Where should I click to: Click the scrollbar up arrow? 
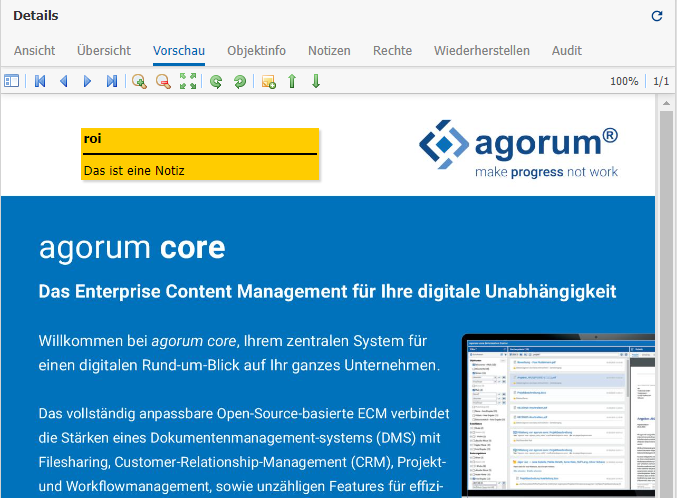point(666,103)
